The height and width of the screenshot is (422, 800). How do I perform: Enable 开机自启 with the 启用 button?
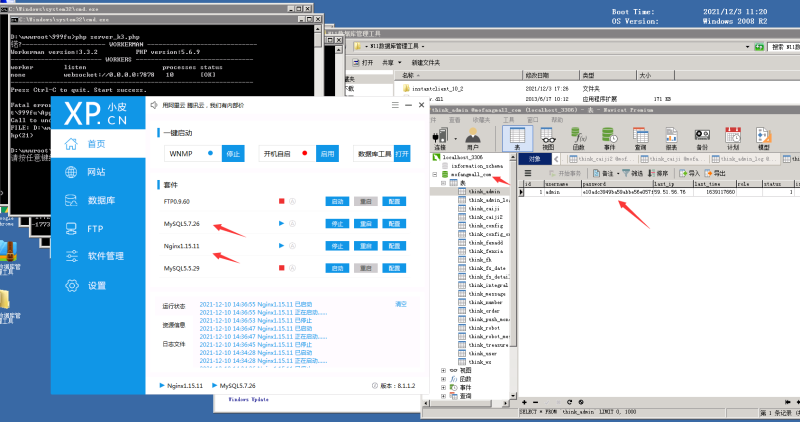click(327, 154)
